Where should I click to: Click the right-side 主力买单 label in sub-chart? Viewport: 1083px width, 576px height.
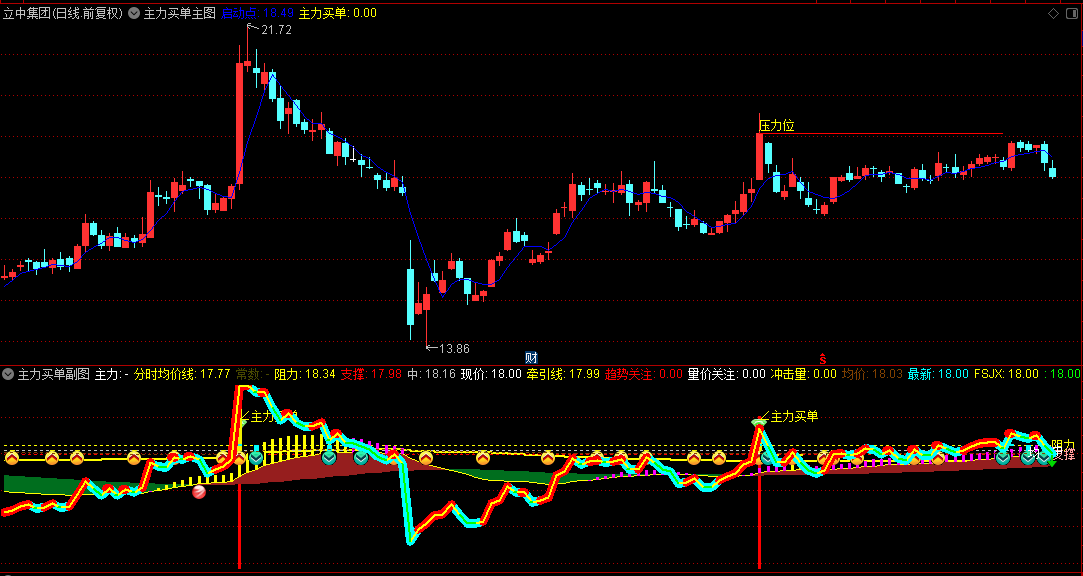[794, 416]
